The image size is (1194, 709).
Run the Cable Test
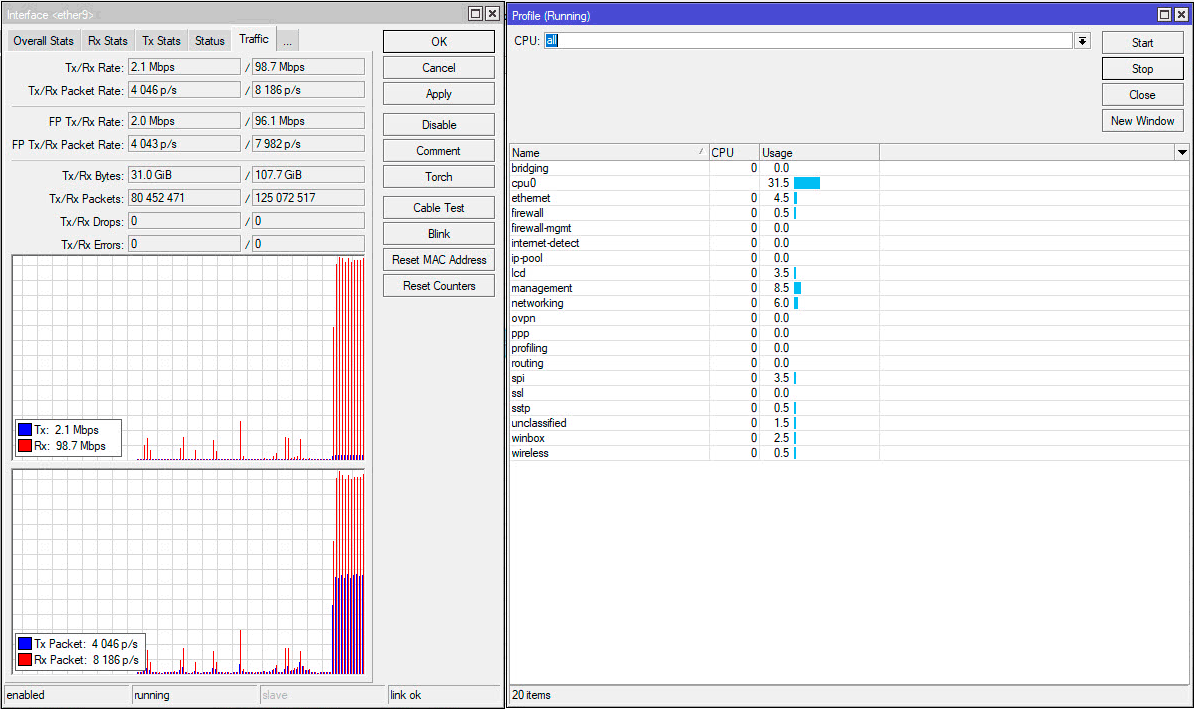click(x=439, y=208)
